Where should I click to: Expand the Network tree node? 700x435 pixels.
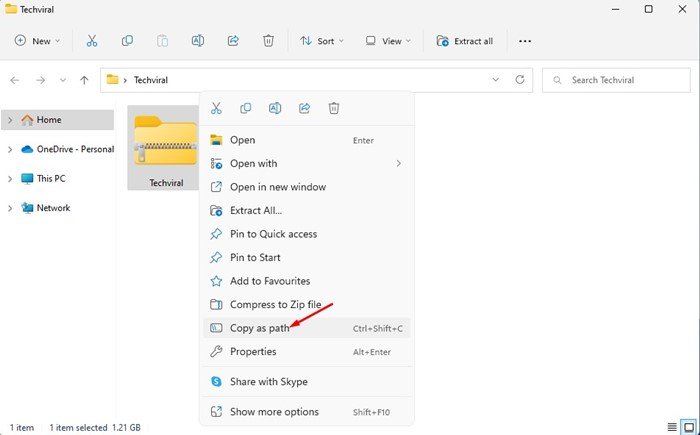10,208
